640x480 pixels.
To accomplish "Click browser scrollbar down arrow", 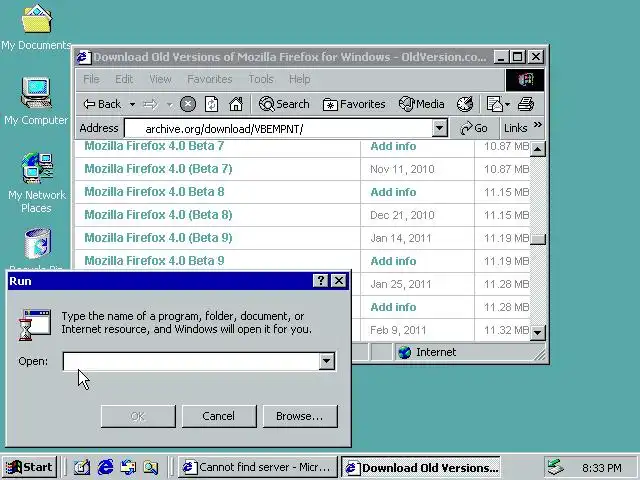I will pos(538,333).
